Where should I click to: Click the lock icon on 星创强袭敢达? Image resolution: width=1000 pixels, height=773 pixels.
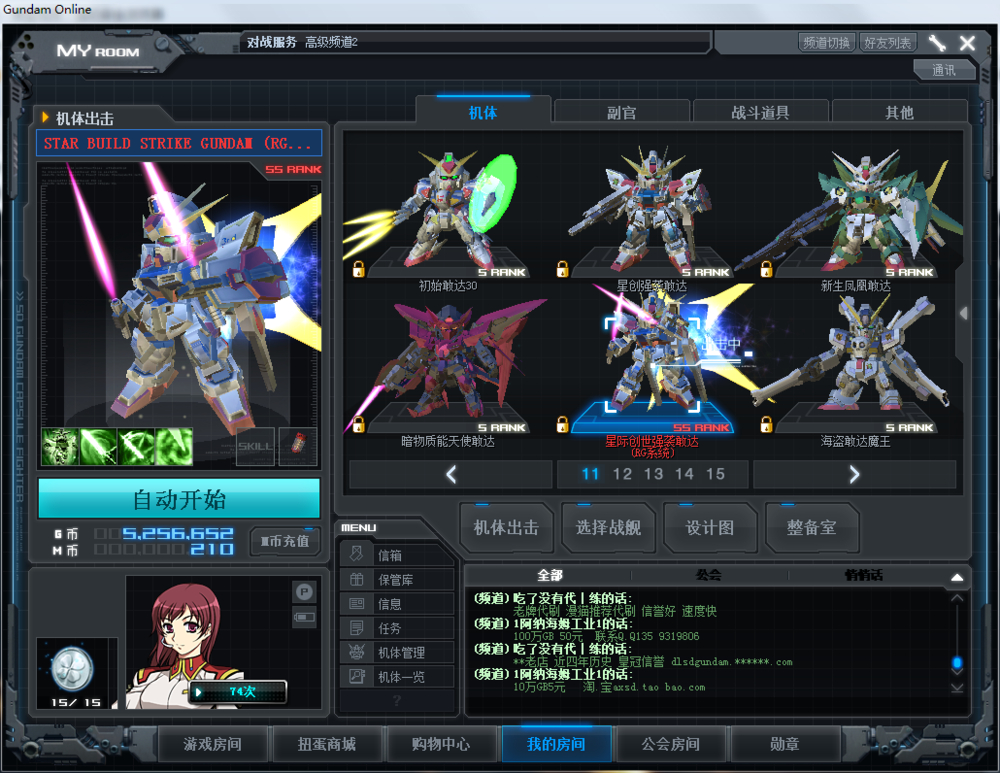pos(562,269)
